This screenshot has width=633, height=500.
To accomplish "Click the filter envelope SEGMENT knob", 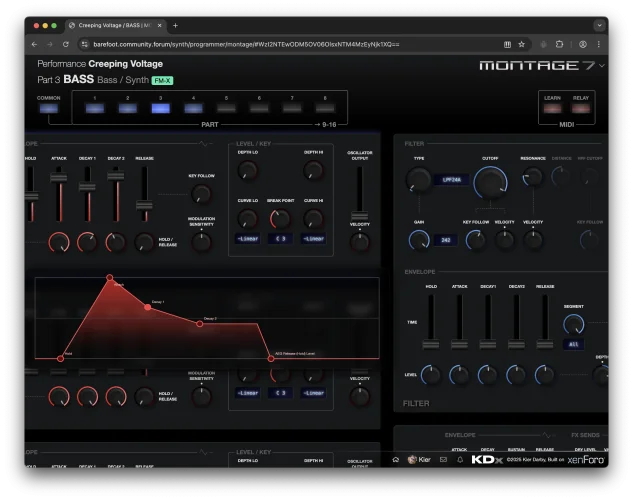I will coord(574,324).
